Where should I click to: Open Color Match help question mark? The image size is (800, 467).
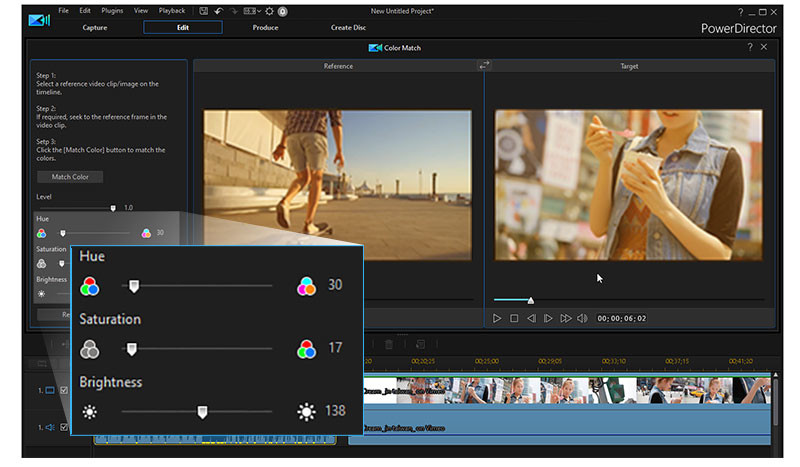click(750, 47)
